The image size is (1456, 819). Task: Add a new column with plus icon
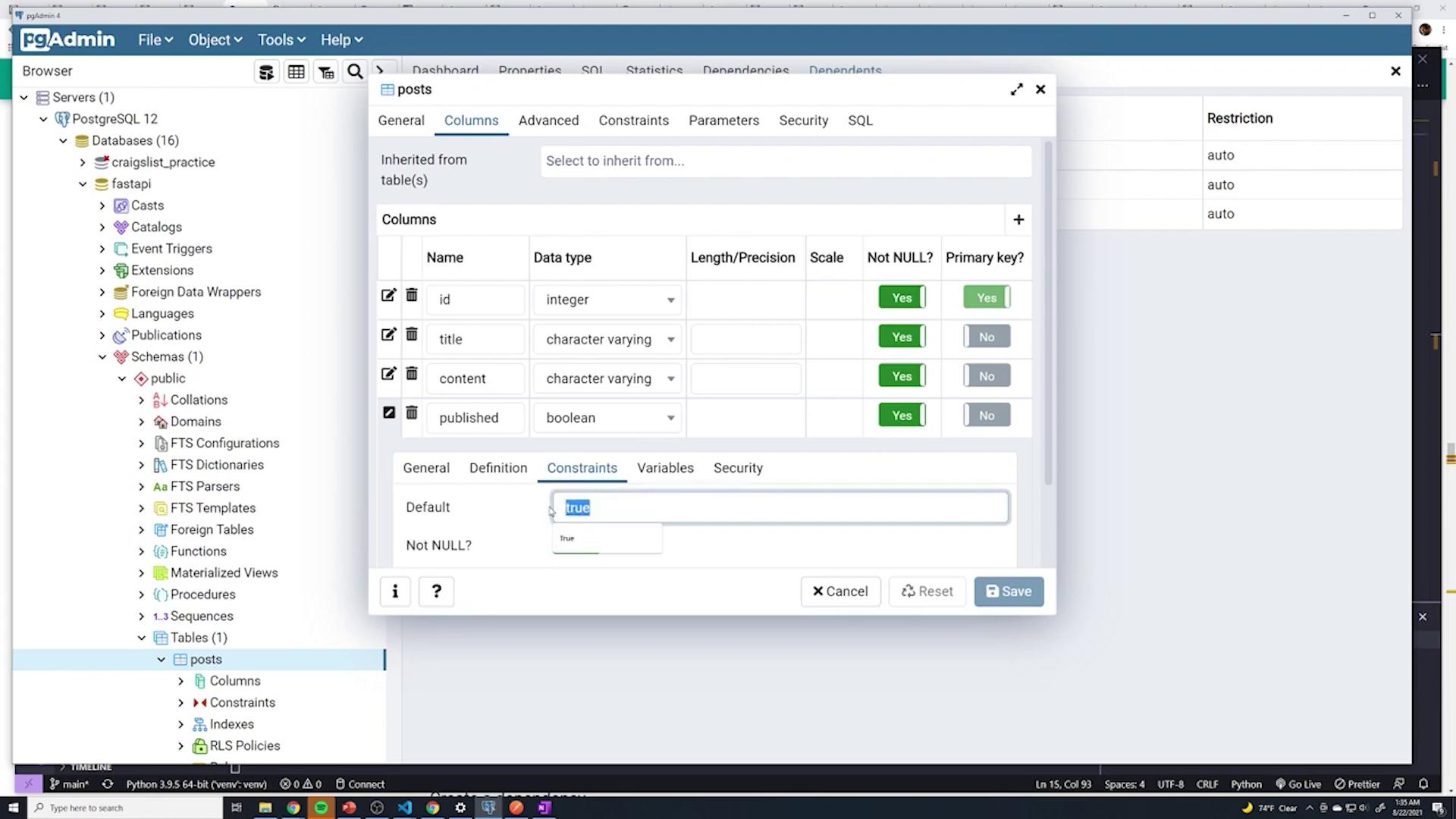pyautogui.click(x=1018, y=220)
